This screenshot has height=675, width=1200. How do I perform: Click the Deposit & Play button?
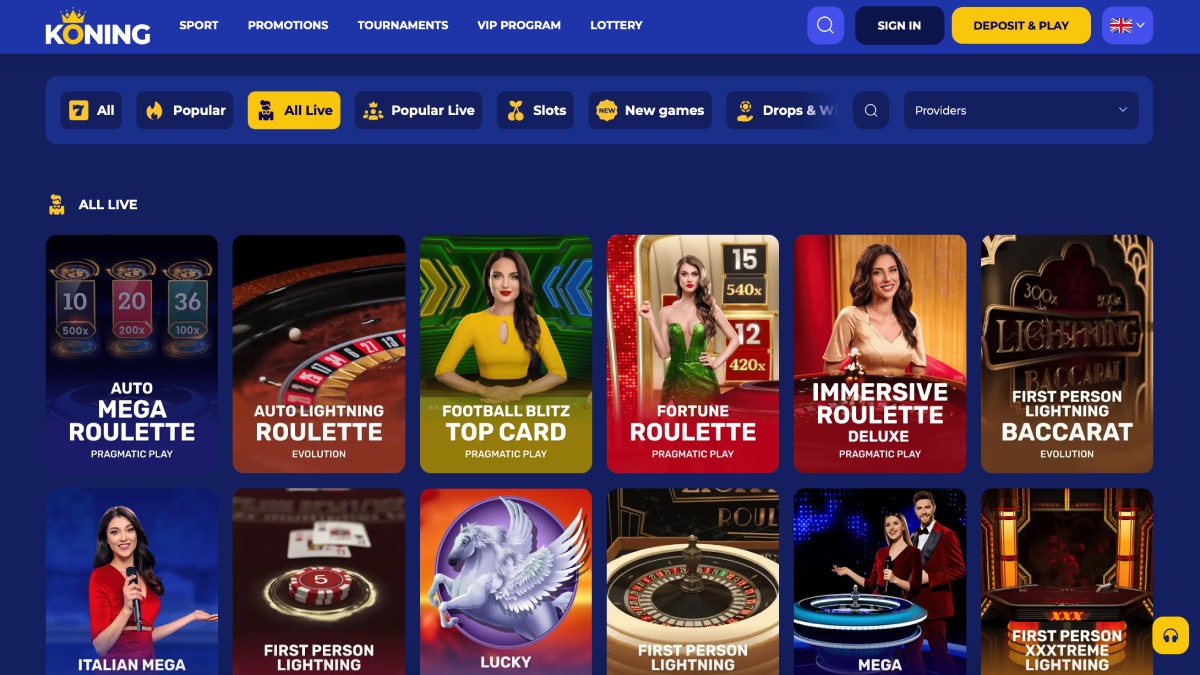[x=1021, y=25]
